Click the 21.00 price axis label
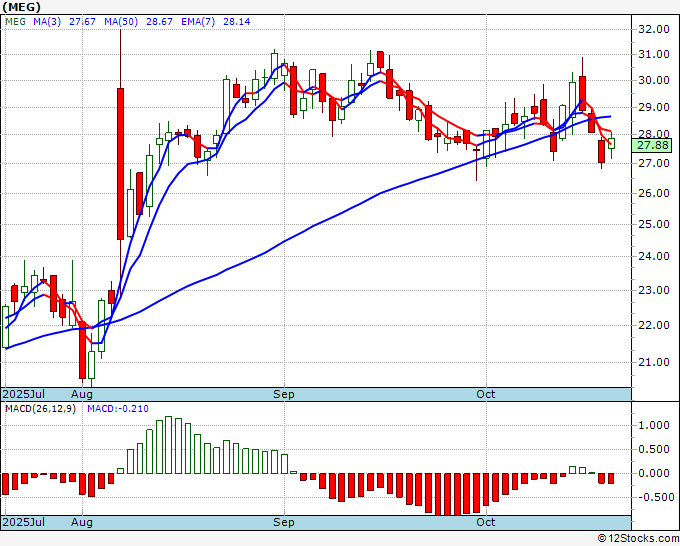The height and width of the screenshot is (546, 680). coord(654,362)
